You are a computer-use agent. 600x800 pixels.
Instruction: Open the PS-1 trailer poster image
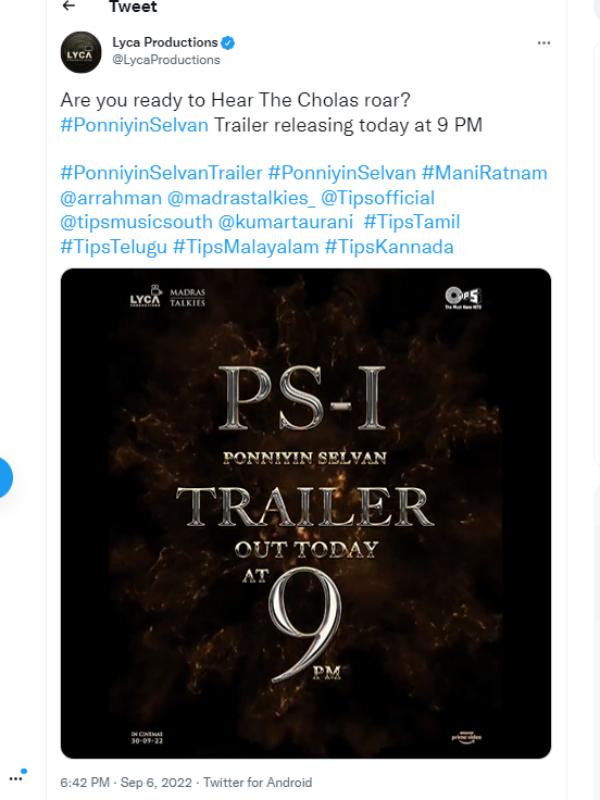(305, 512)
